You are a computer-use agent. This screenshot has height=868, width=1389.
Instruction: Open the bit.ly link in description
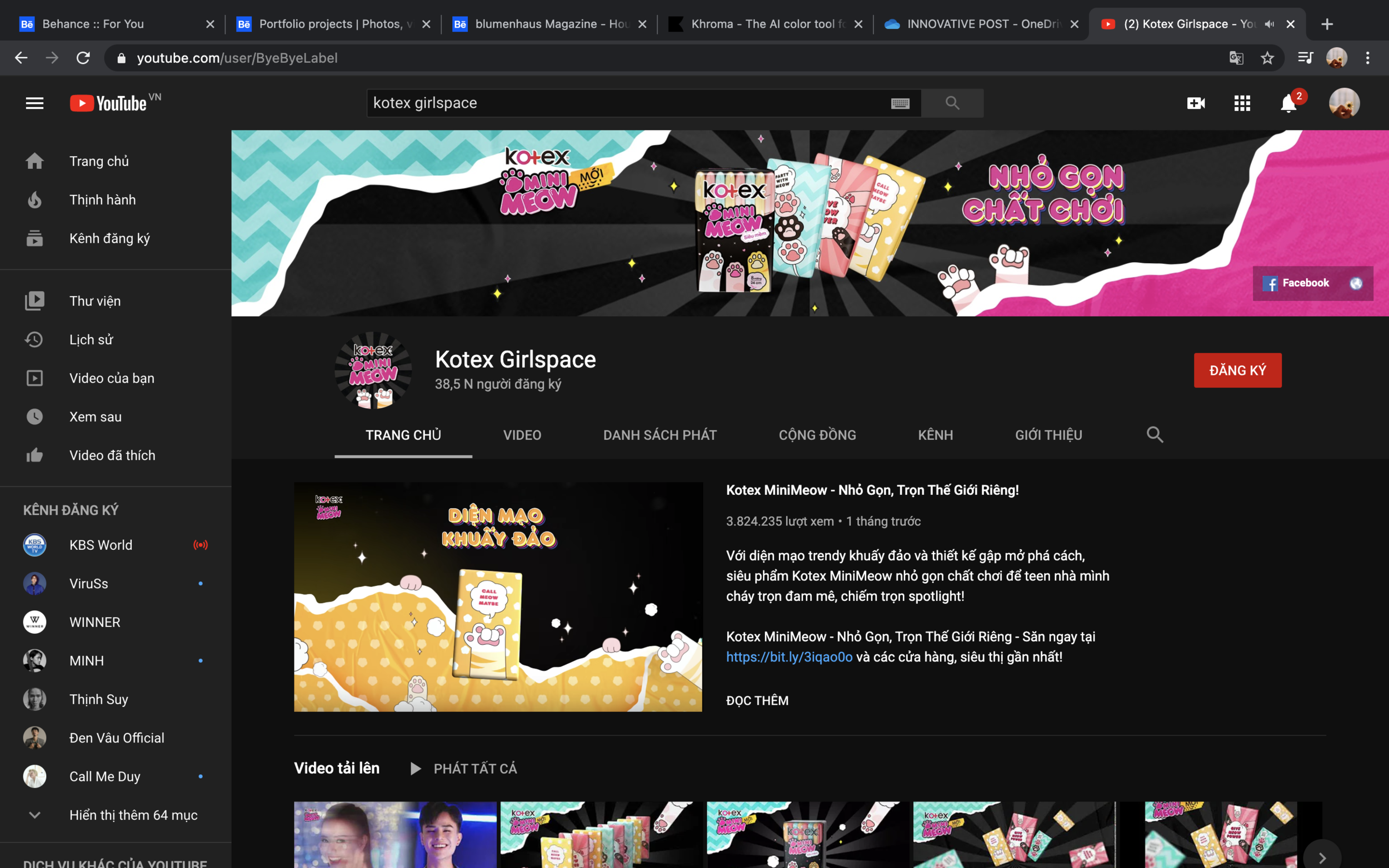point(789,657)
